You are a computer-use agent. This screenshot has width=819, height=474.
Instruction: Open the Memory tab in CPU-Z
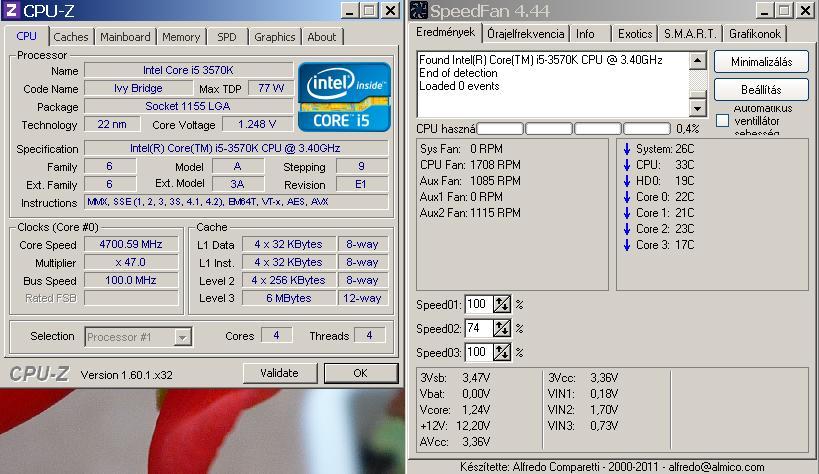(181, 37)
